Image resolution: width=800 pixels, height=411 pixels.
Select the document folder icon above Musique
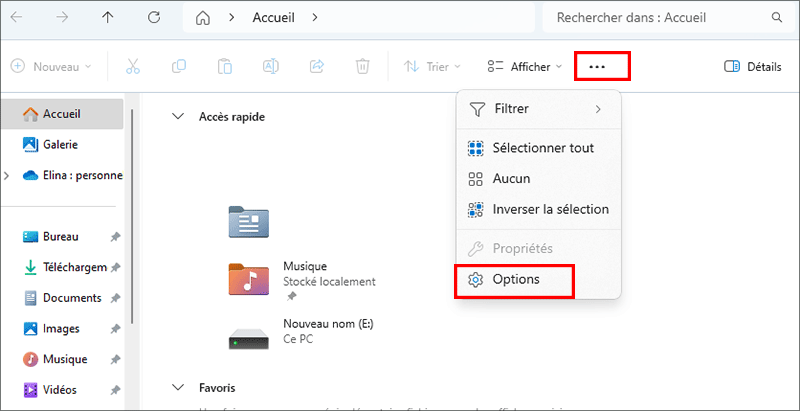(x=248, y=222)
